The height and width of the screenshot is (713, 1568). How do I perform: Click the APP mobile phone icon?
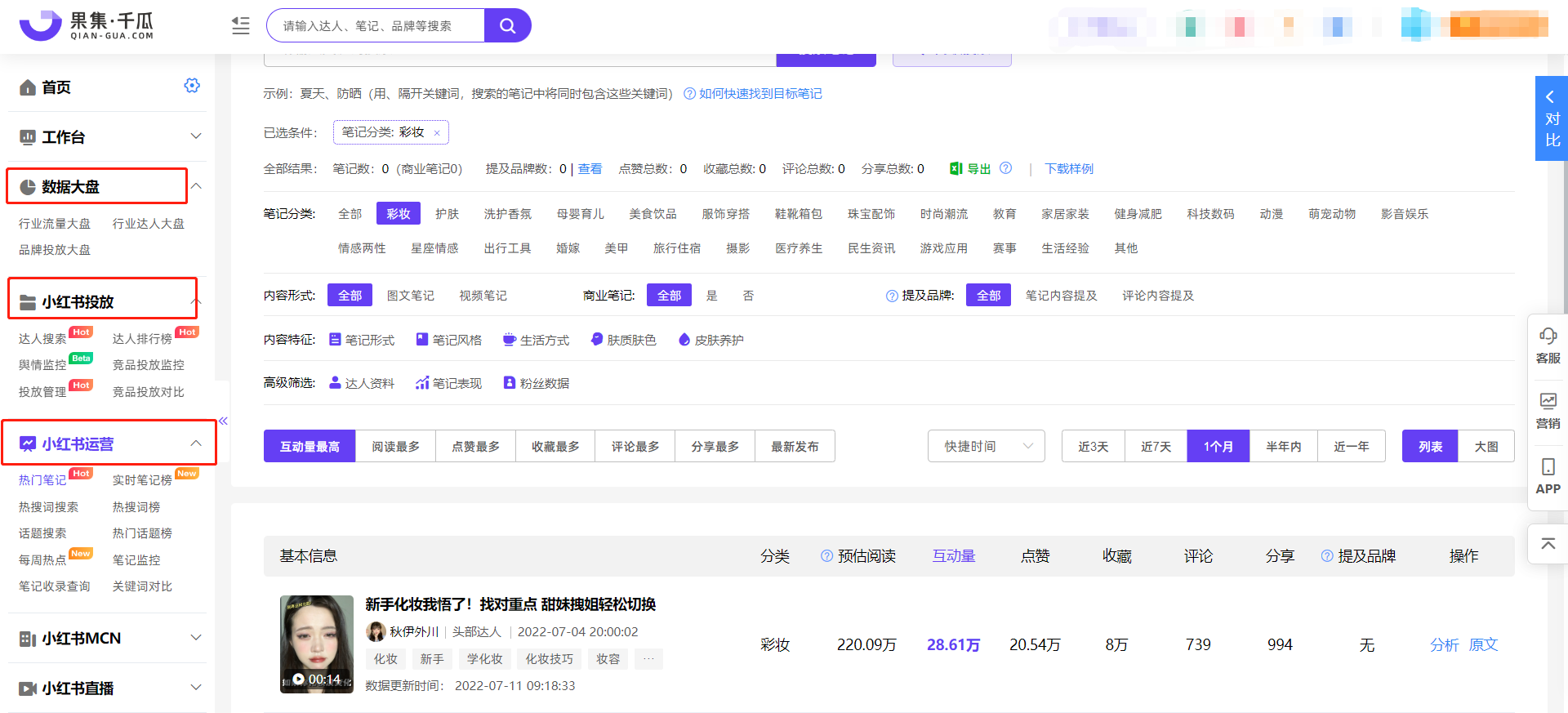click(x=1548, y=467)
